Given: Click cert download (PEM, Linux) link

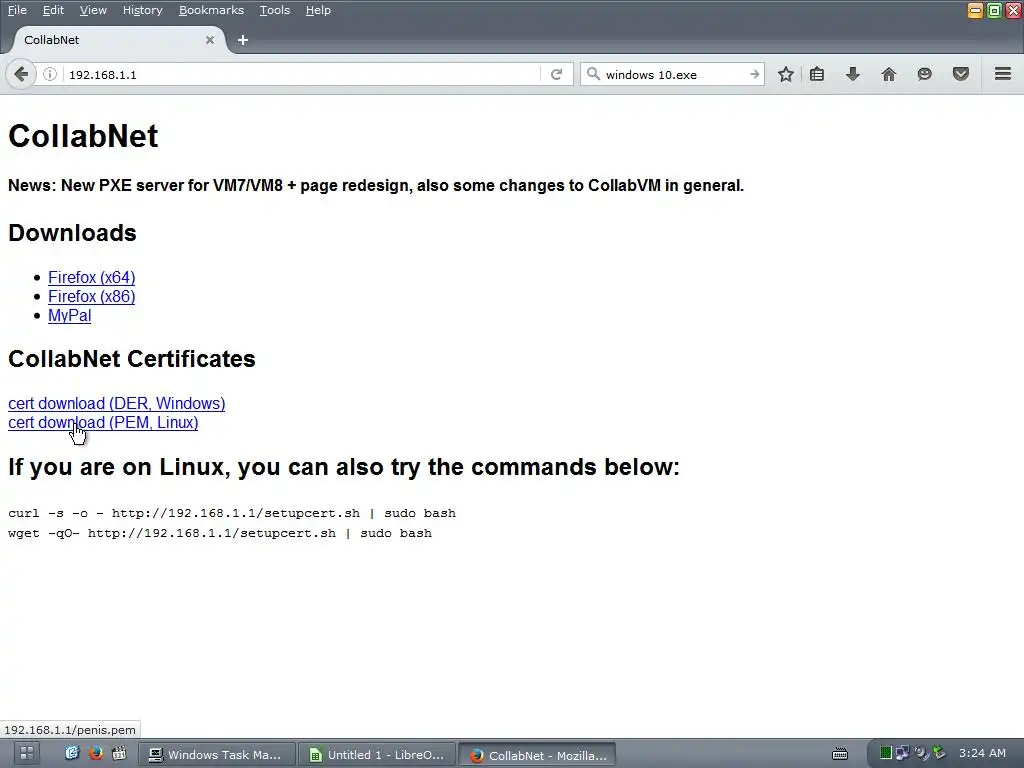Looking at the screenshot, I should 103,423.
